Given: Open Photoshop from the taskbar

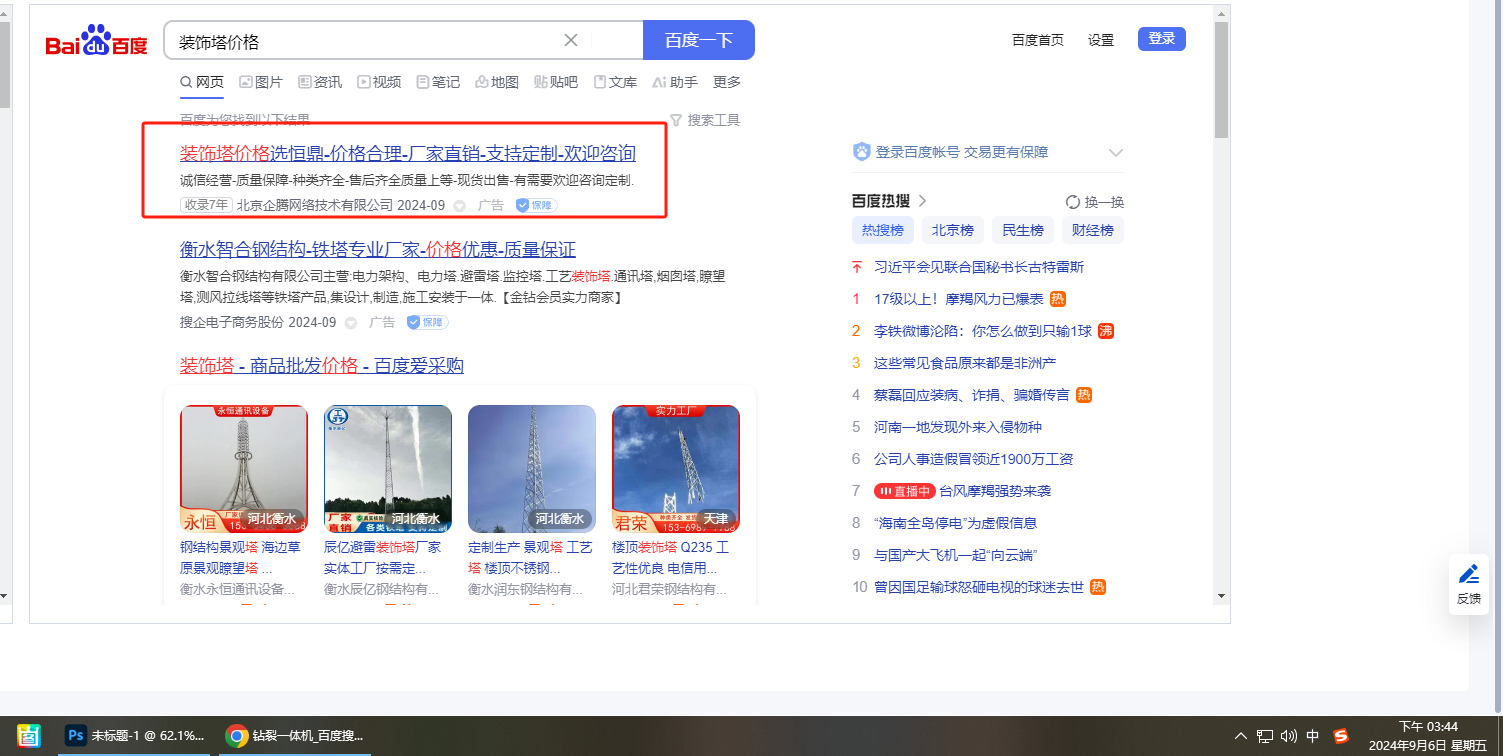Looking at the screenshot, I should click(x=75, y=735).
